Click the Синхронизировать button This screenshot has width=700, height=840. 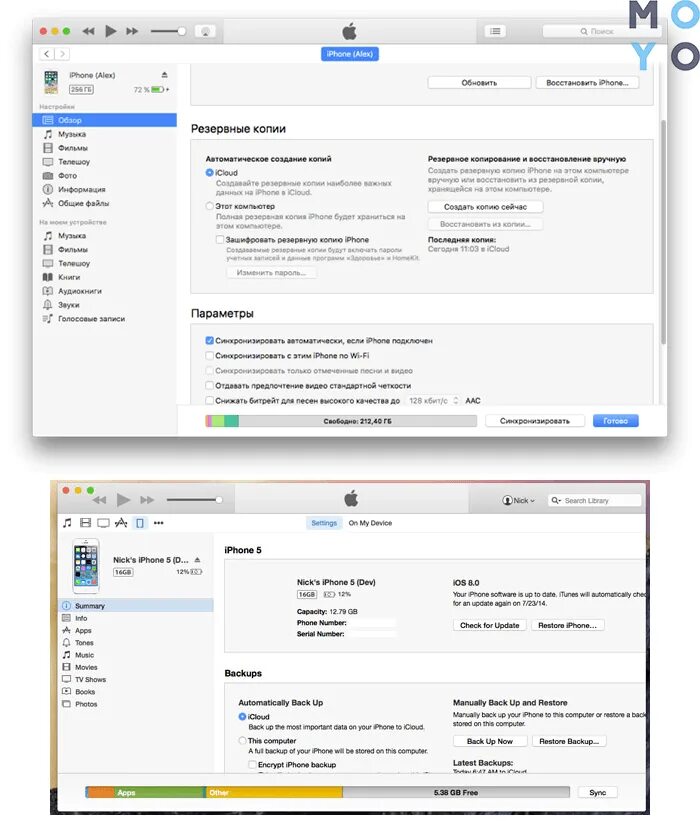point(535,421)
